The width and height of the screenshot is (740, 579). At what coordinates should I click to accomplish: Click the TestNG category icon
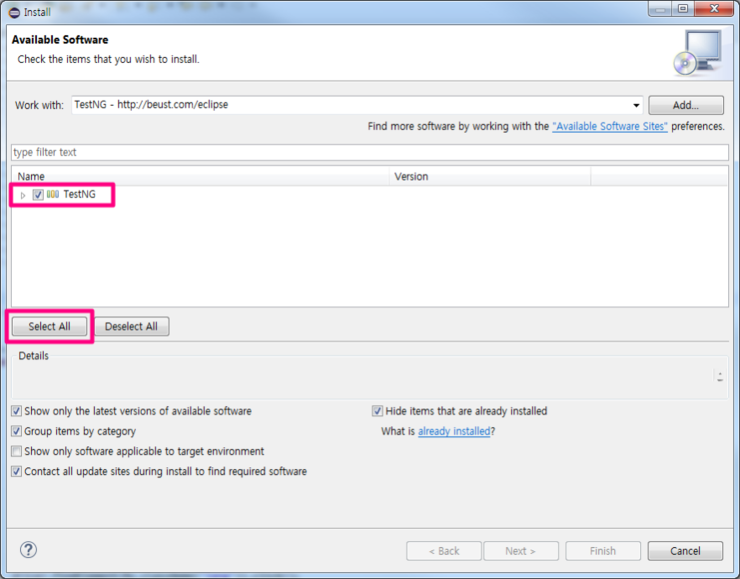pyautogui.click(x=53, y=194)
